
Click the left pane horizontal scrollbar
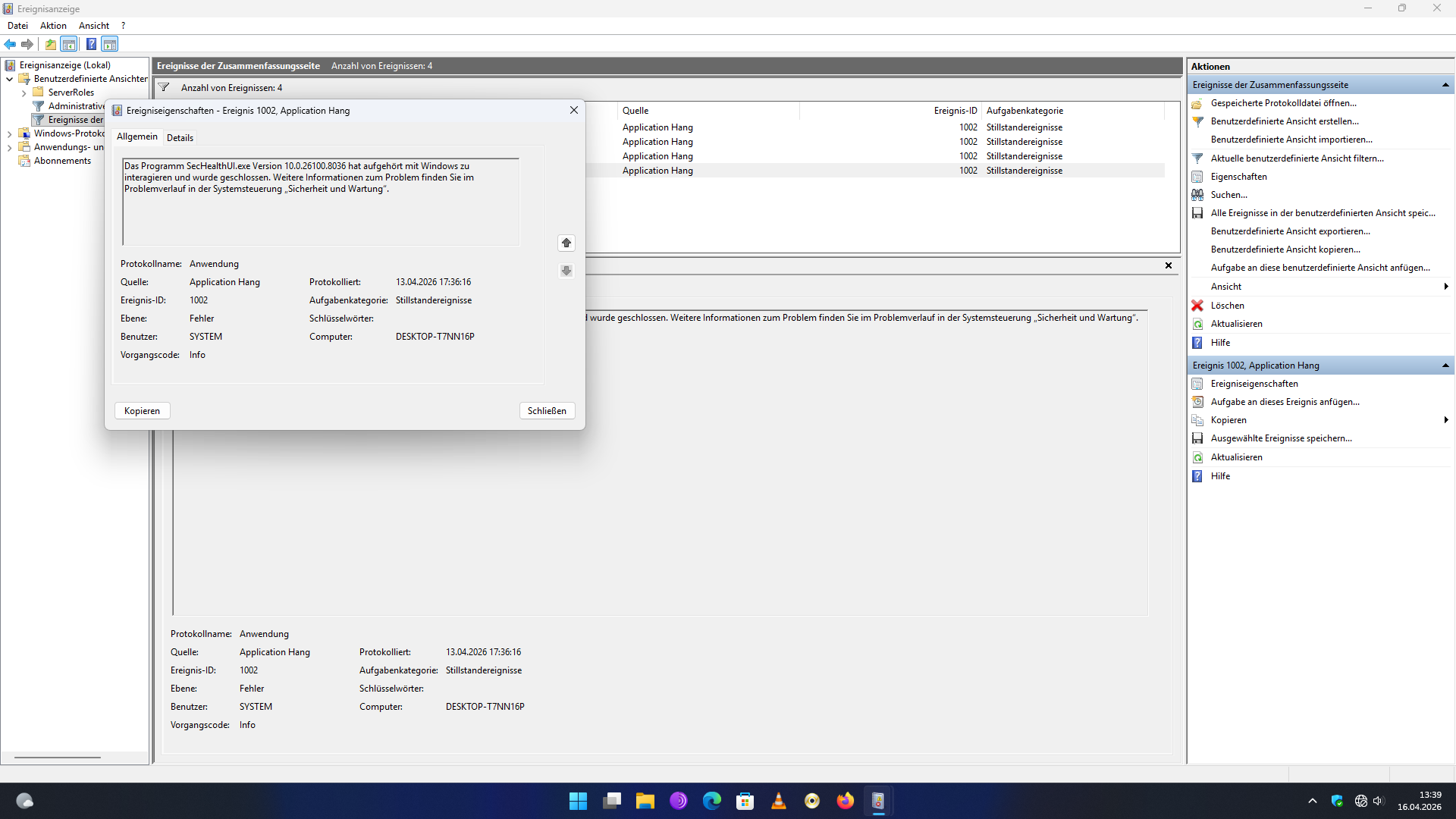(x=58, y=757)
